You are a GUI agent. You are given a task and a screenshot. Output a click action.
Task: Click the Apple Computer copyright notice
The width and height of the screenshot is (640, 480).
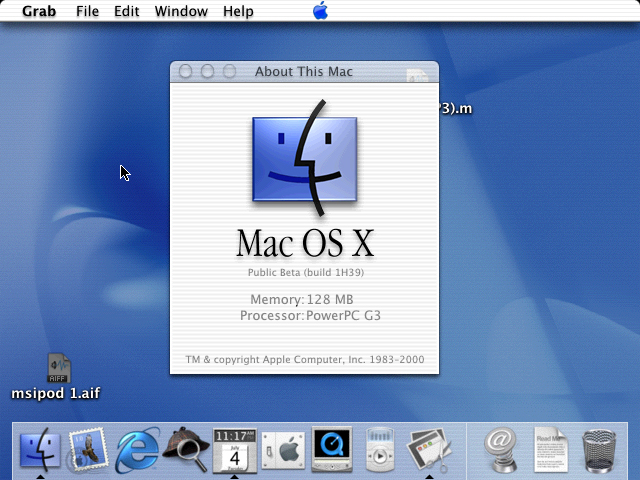(x=305, y=360)
